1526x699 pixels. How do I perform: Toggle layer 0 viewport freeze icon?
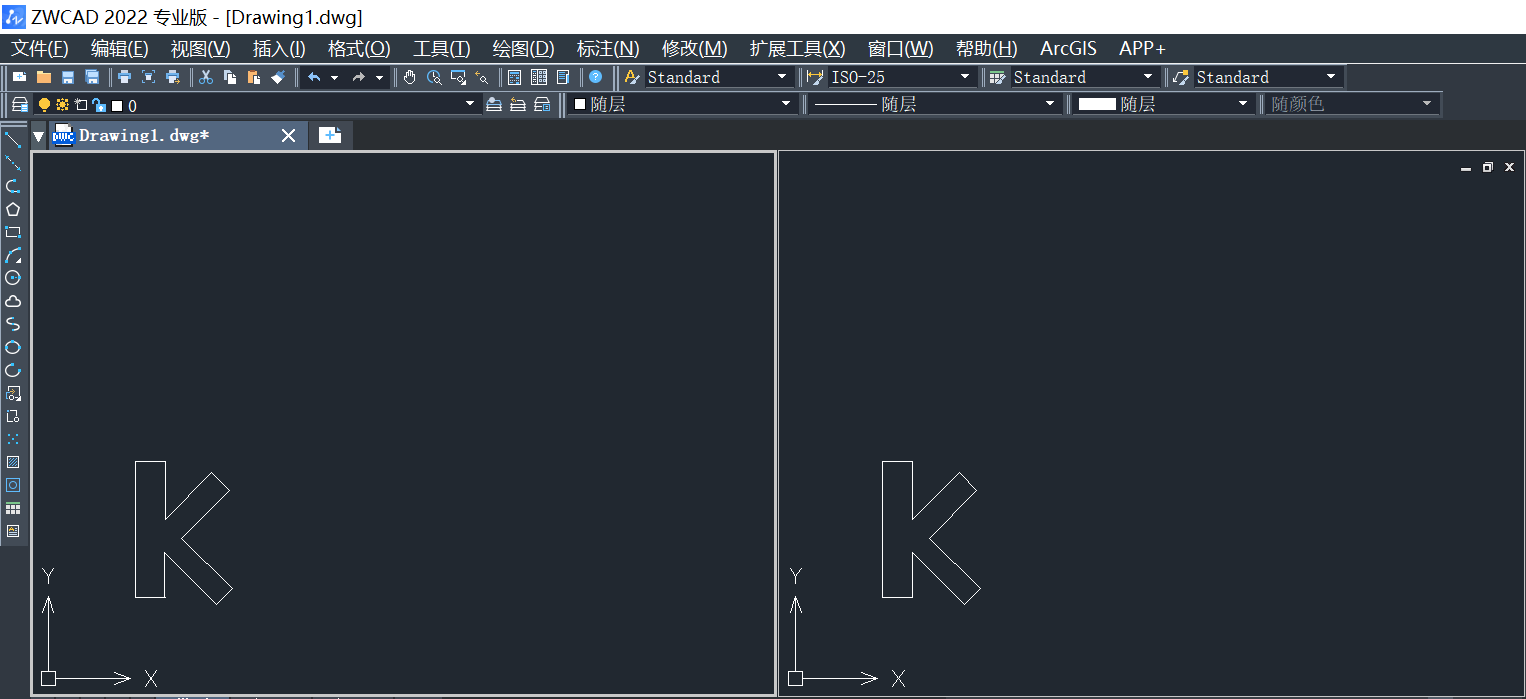[x=81, y=104]
